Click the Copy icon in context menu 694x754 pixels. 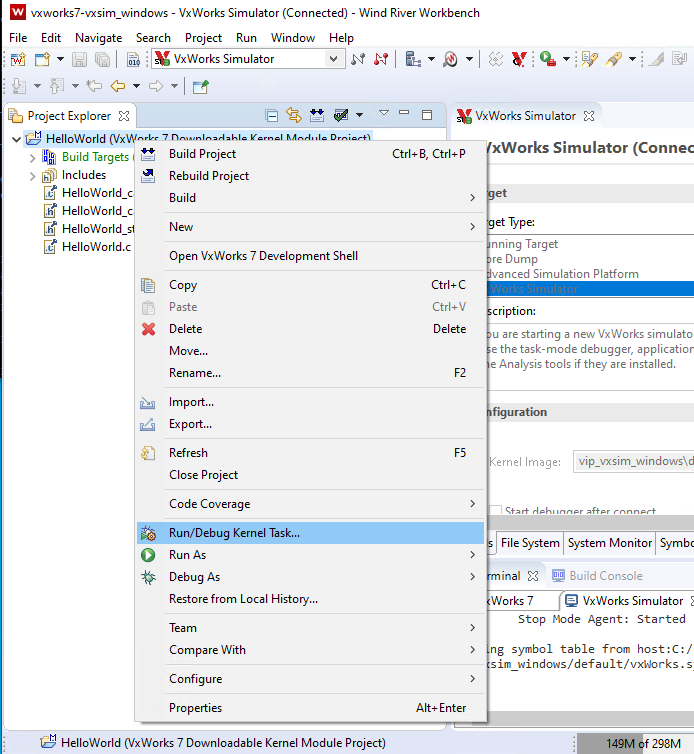(149, 285)
